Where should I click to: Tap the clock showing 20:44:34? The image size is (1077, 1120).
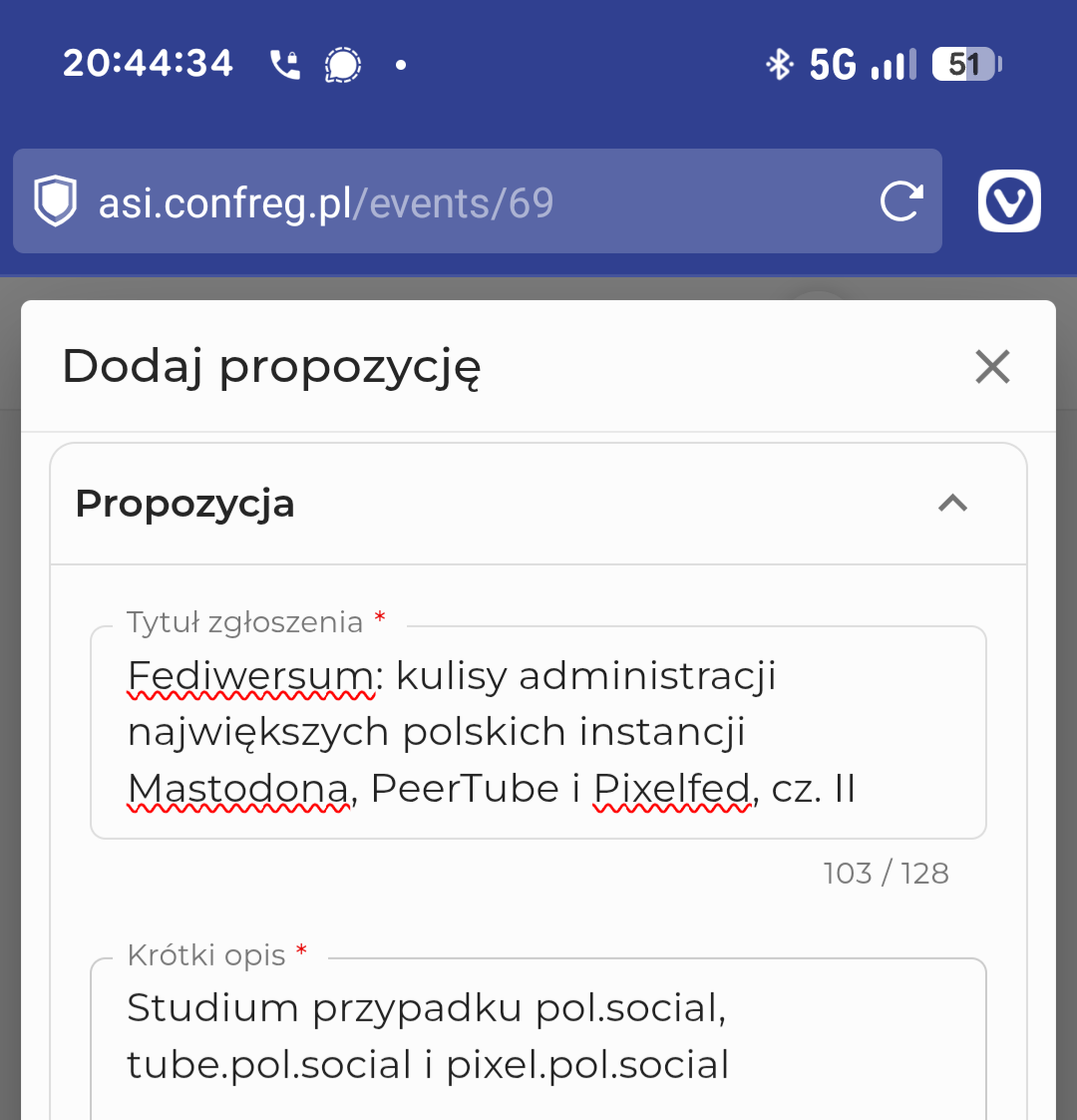click(148, 63)
